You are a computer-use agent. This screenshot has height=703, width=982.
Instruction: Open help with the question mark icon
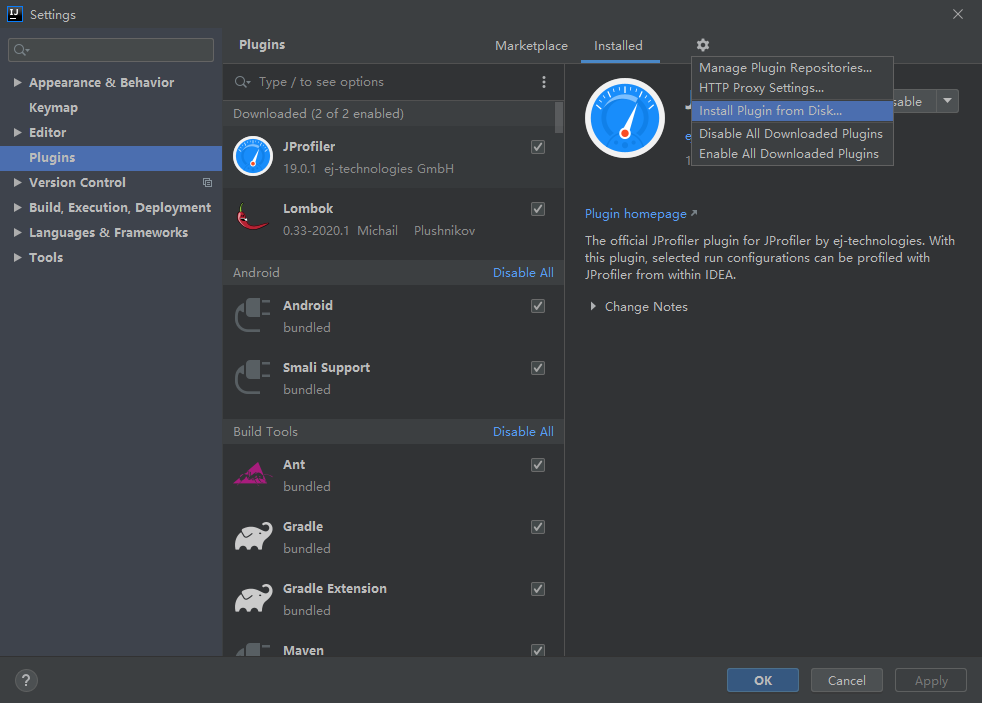tap(26, 680)
